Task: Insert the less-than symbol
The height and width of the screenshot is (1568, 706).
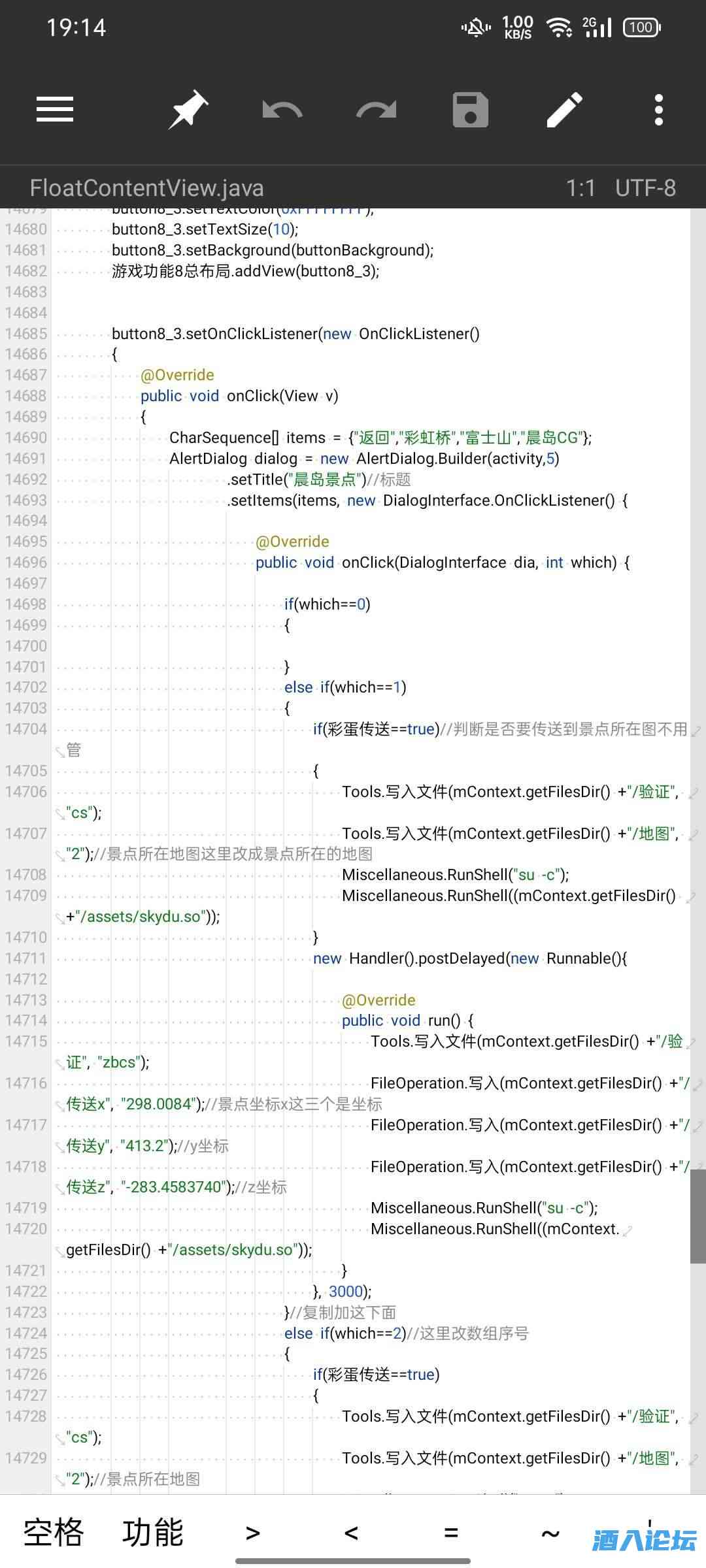Action: point(352,1532)
